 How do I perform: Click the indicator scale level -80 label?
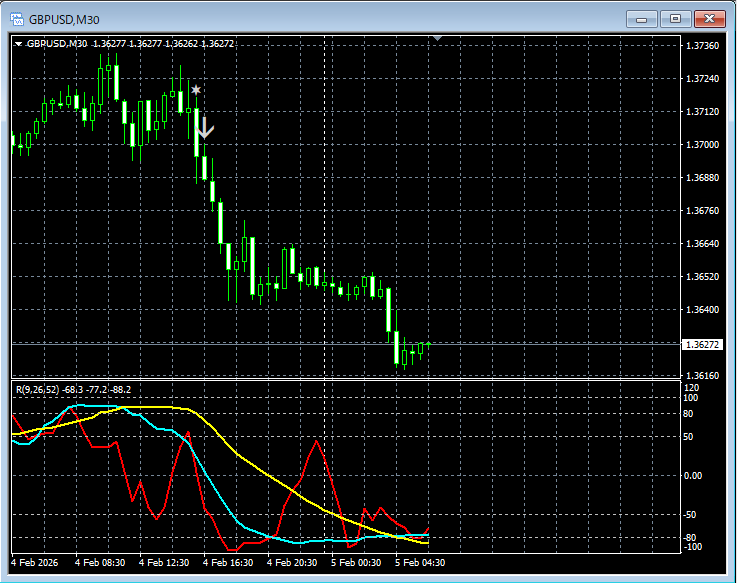click(x=689, y=538)
